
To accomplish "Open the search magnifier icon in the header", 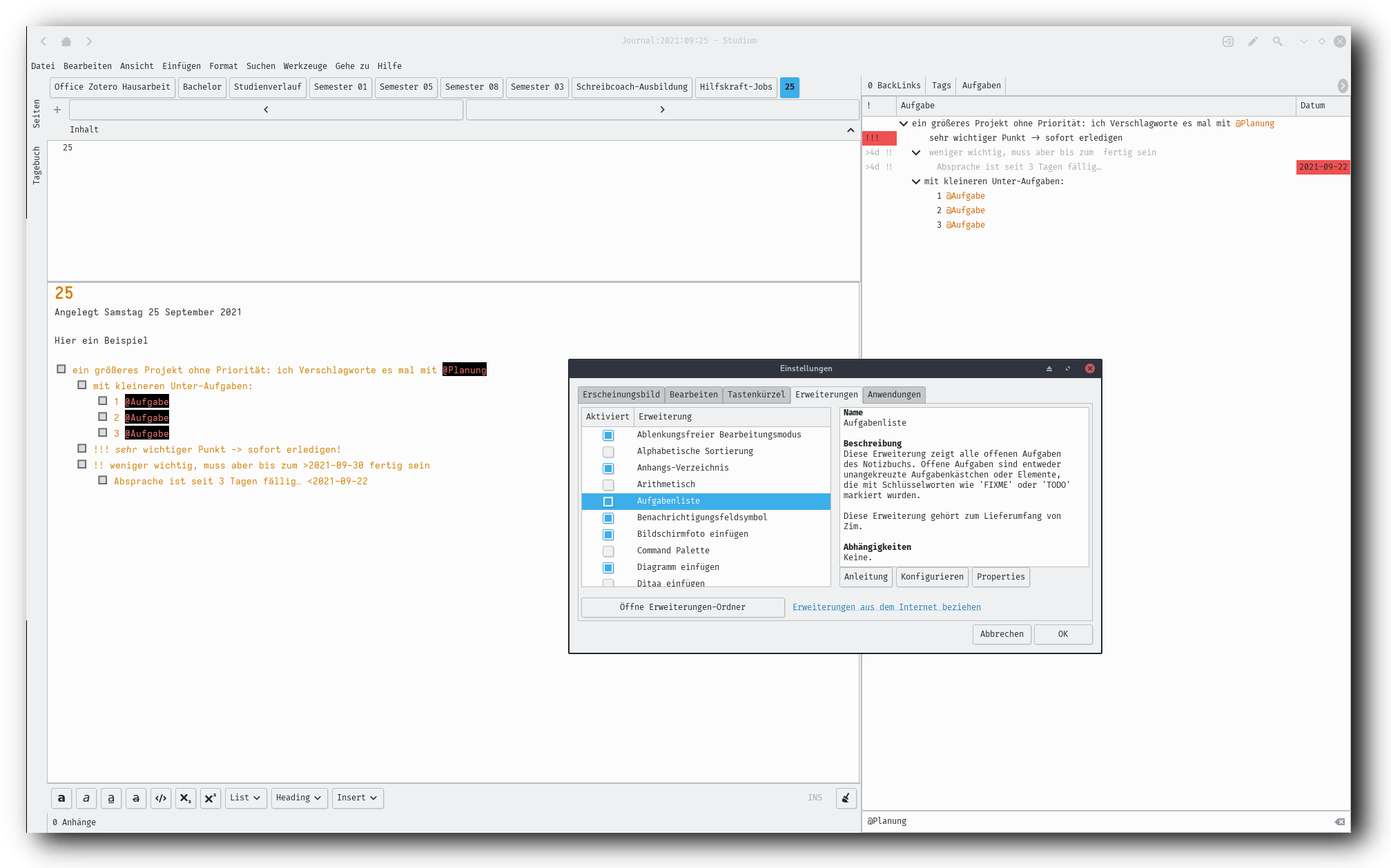I will (x=1278, y=41).
